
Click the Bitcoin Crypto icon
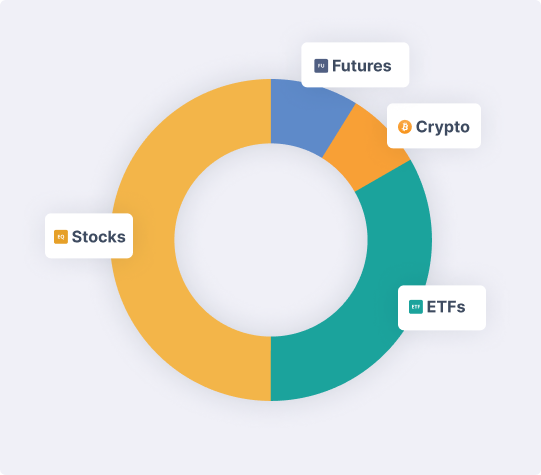[405, 127]
